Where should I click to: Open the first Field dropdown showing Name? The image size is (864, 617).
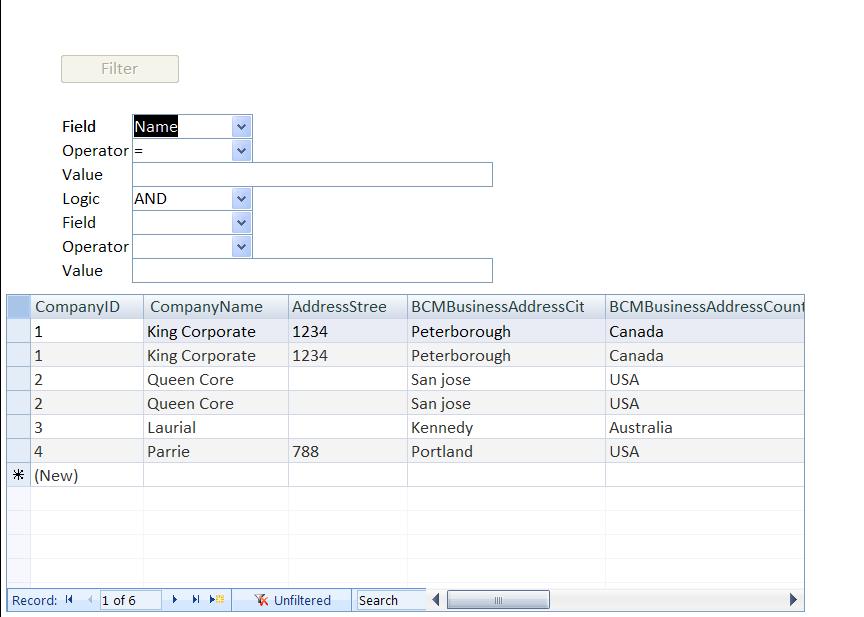(x=241, y=127)
